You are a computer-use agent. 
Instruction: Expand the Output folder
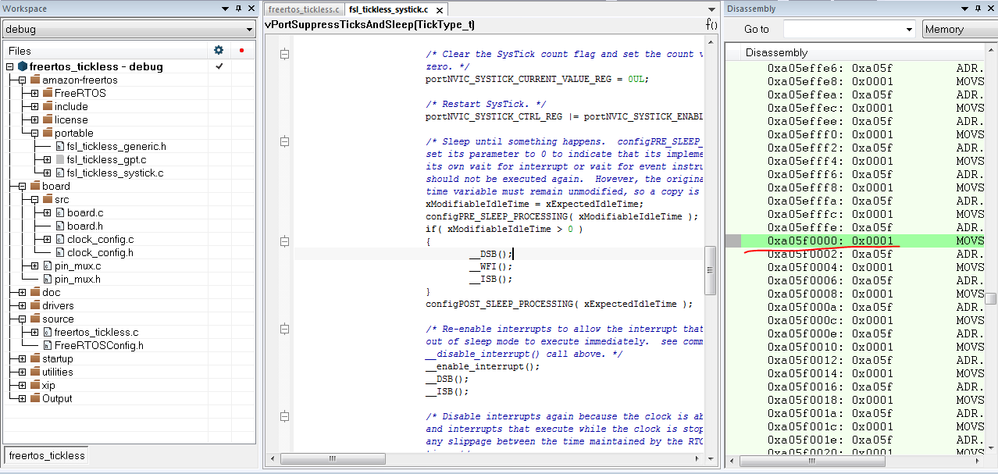[x=22, y=399]
